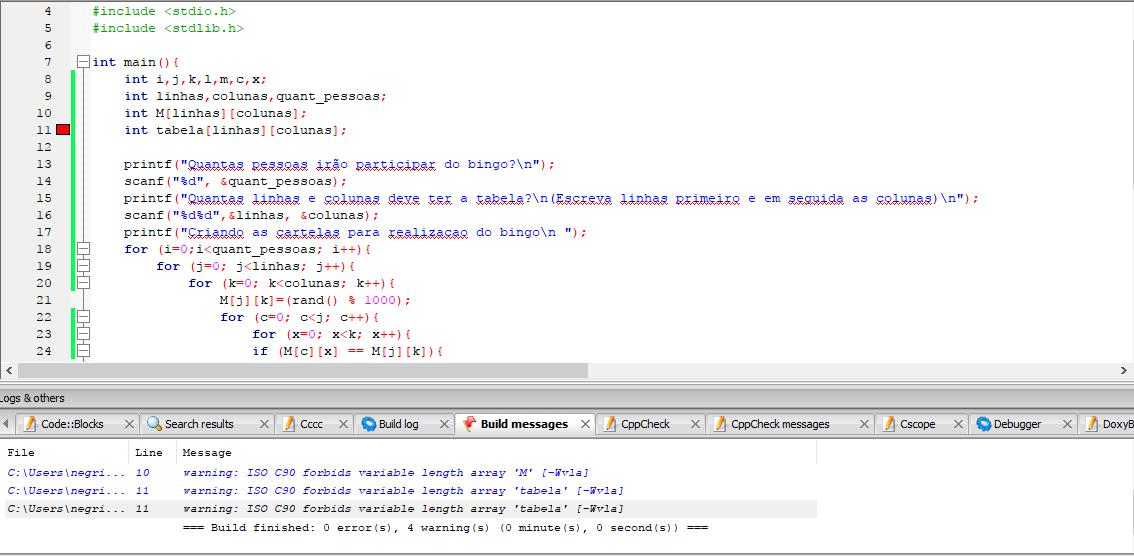Collapse the main function fold at line 7

(83, 62)
